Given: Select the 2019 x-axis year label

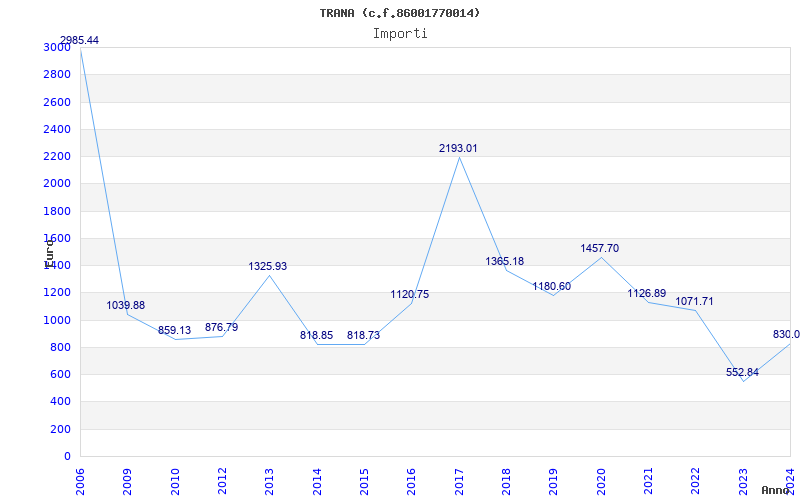Looking at the screenshot, I should point(554,481).
